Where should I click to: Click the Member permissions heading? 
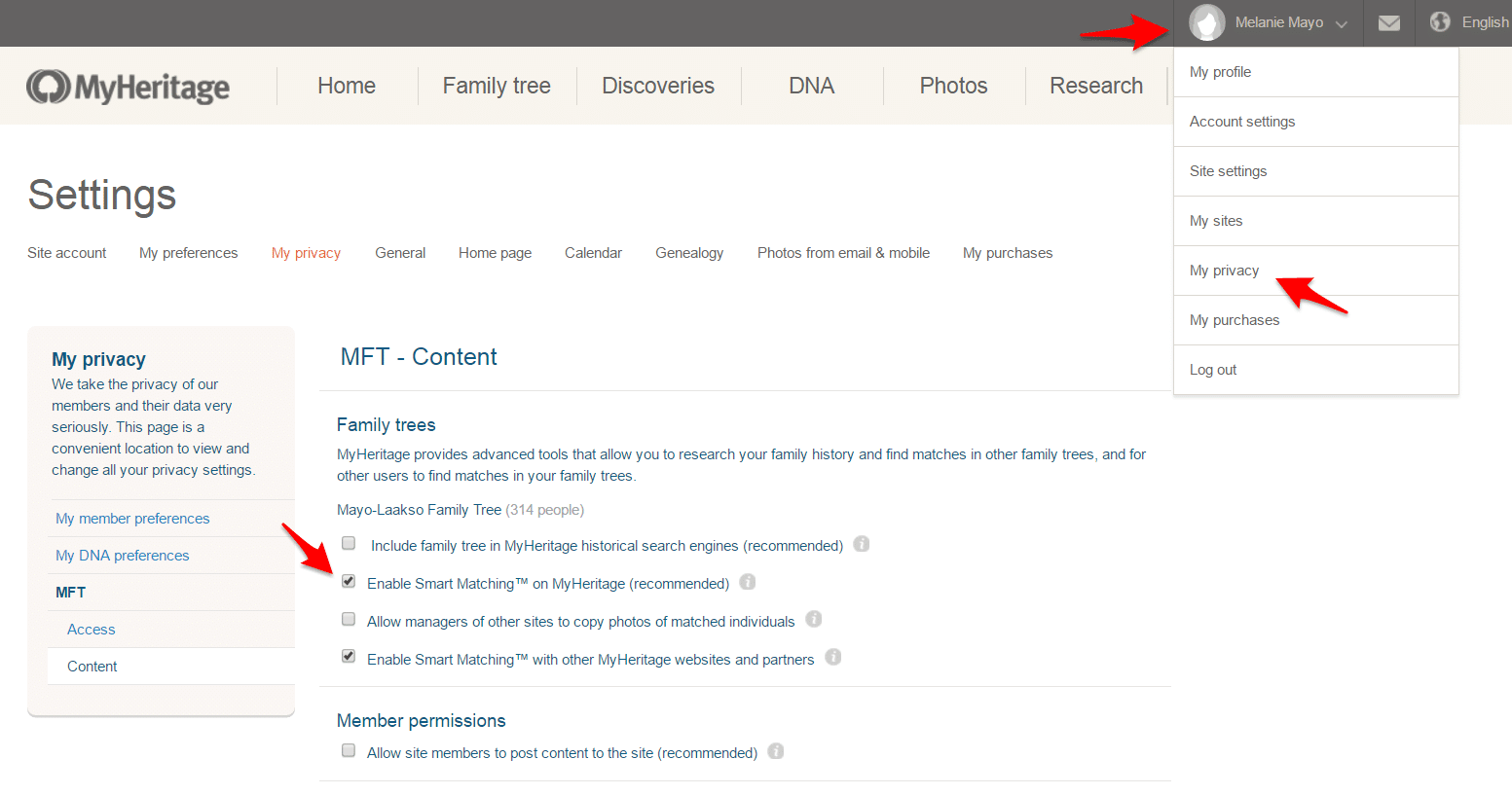(422, 721)
